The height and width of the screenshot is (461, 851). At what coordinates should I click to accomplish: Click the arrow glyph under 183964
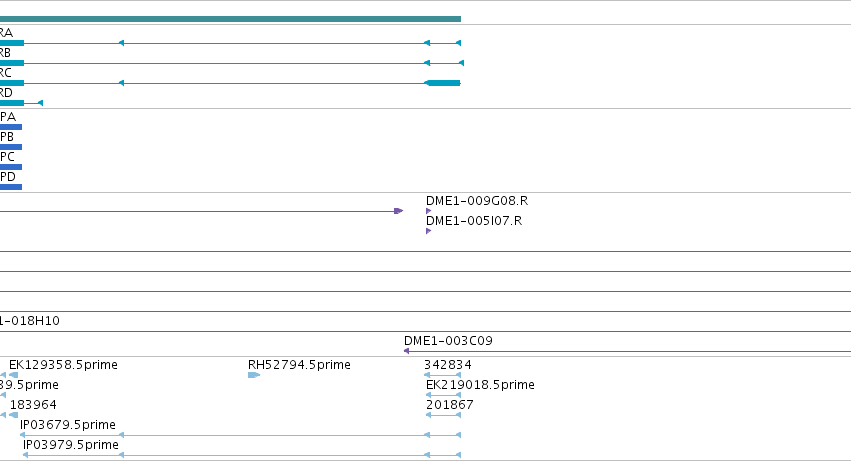click(x=14, y=415)
